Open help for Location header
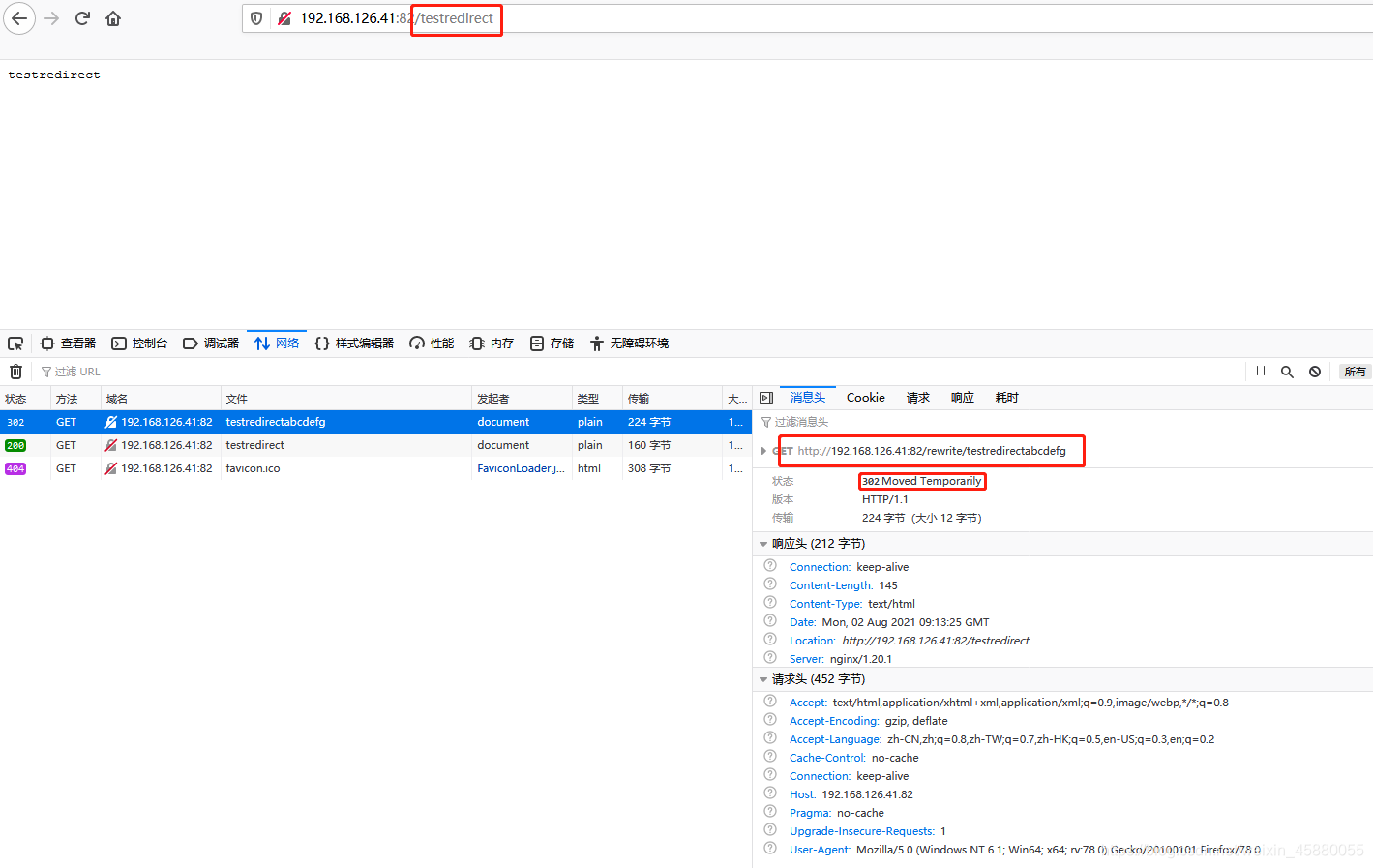 [770, 640]
